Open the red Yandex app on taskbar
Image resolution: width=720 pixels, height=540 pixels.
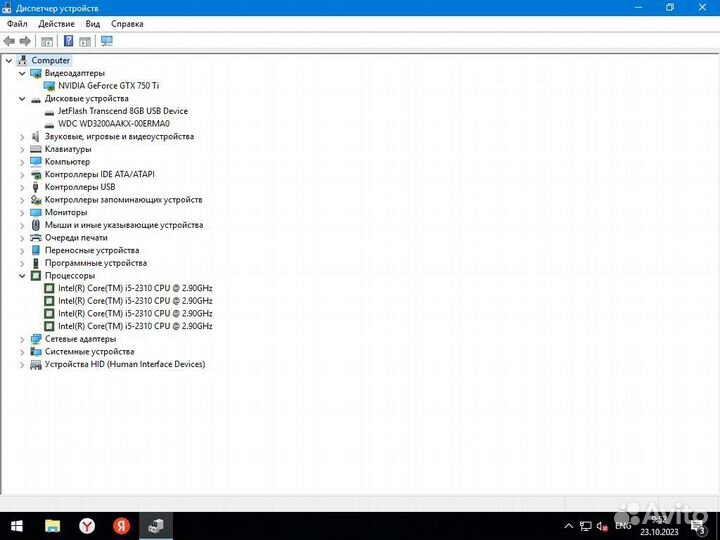121,526
